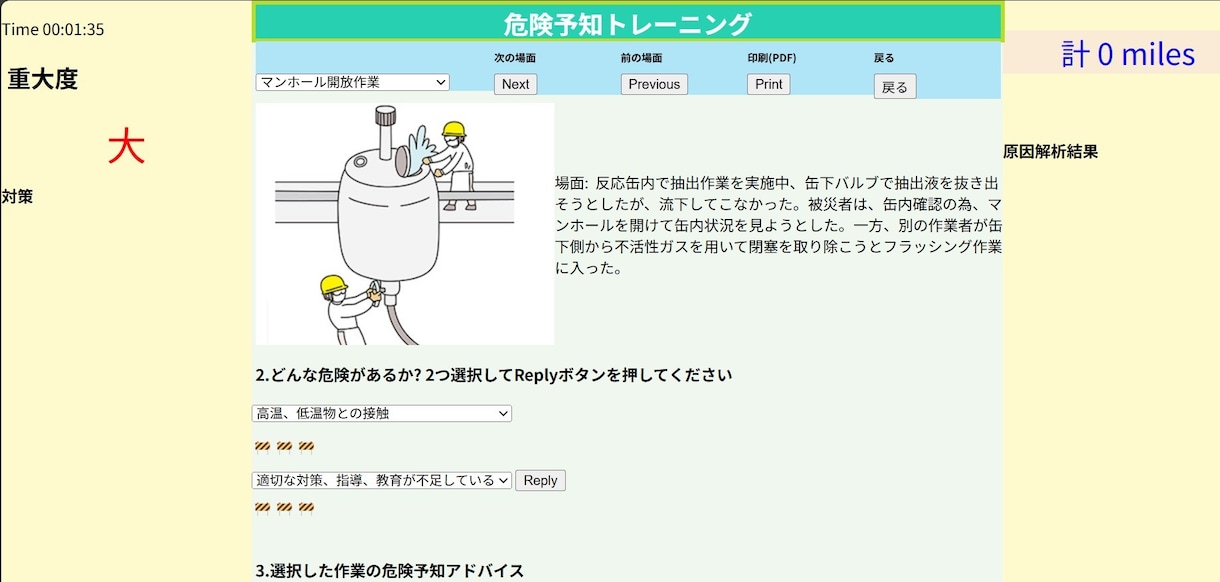Click the Previous scene button
This screenshot has height=582, width=1220.
point(654,84)
